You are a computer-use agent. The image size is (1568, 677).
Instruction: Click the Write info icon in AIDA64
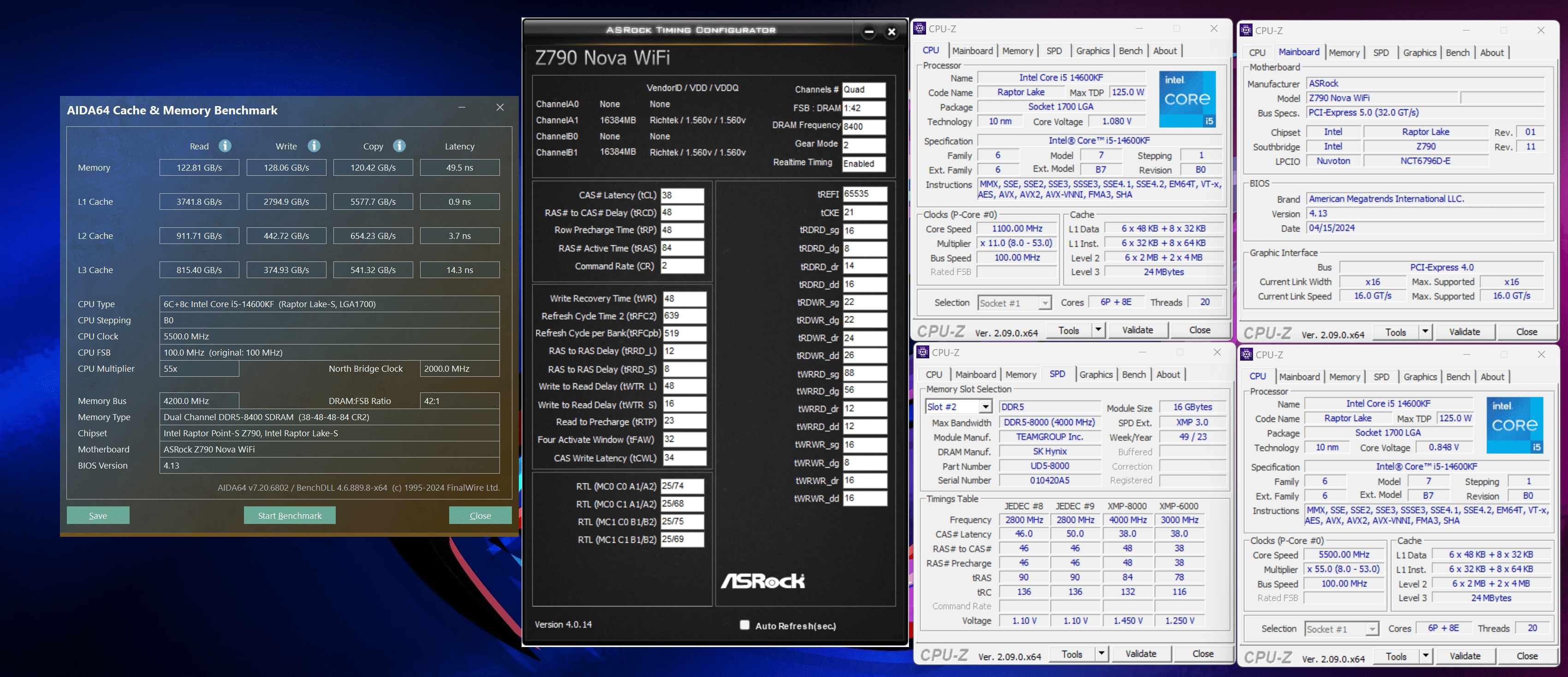tap(314, 146)
